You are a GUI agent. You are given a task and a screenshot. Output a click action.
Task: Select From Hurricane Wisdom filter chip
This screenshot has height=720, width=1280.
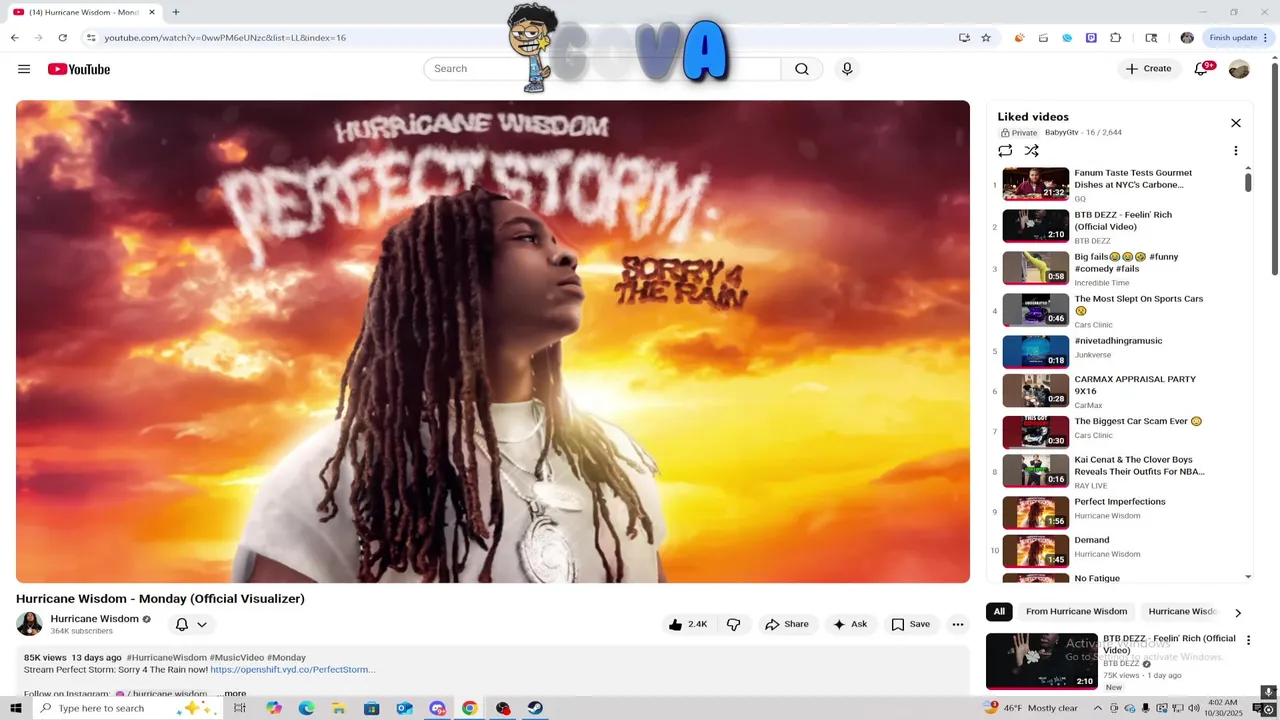[1076, 612]
